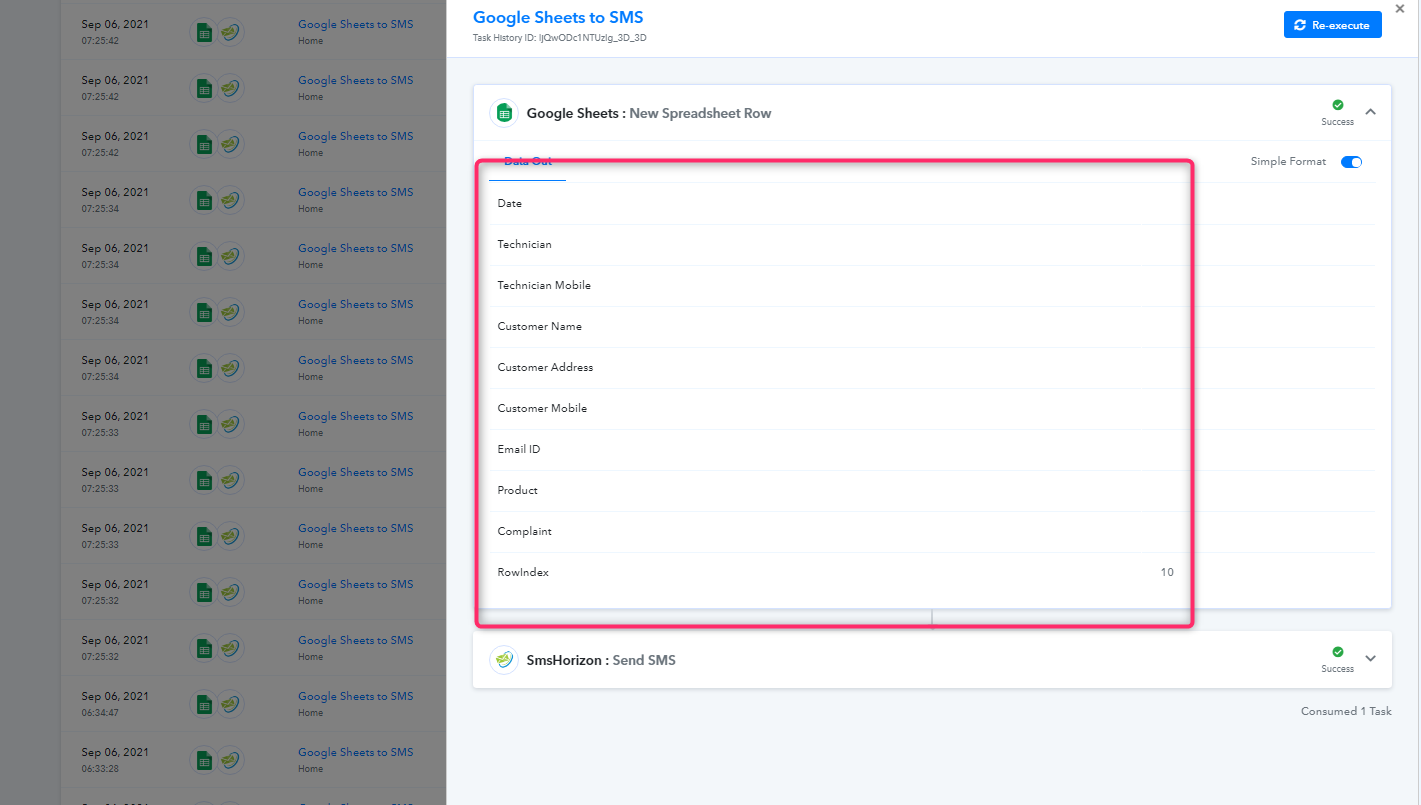Click the 06:34:47 timestamp in task list
The image size is (1421, 805).
100,713
